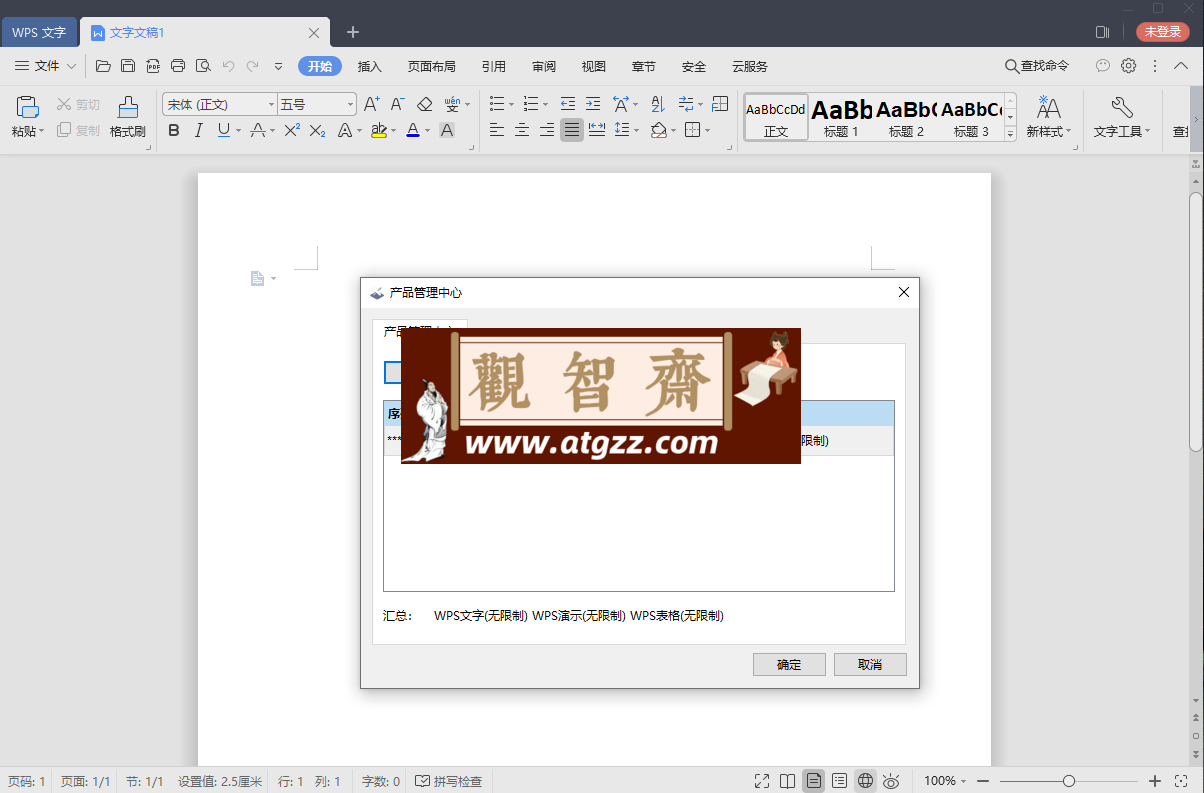The height and width of the screenshot is (793, 1204).
Task: Export the document to PDF
Action: point(153,66)
